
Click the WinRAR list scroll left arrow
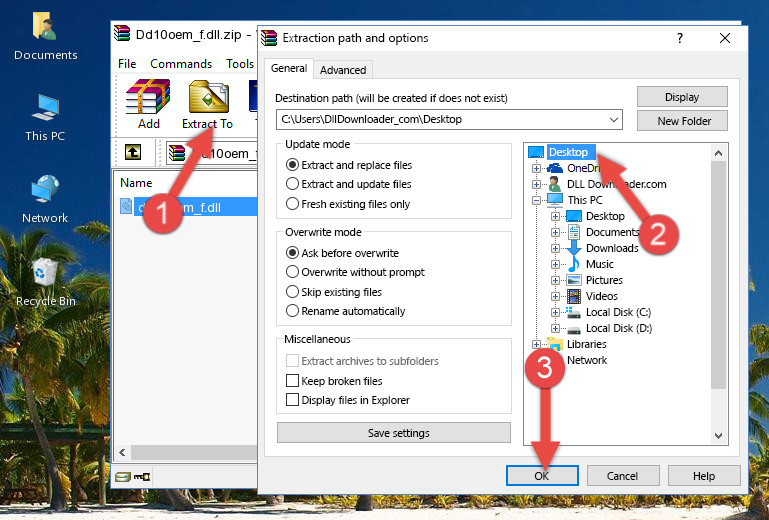123,452
